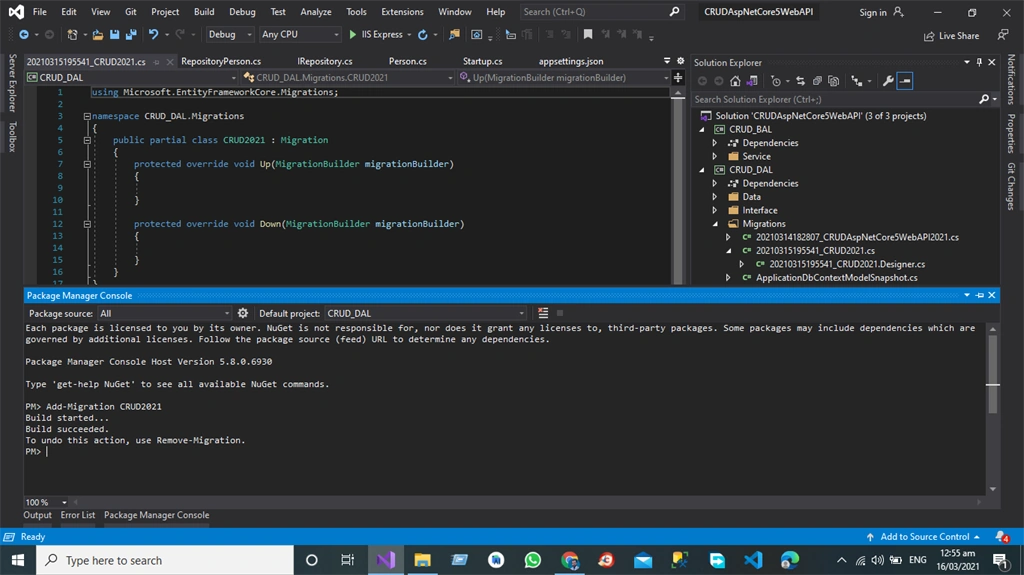1024x575 pixels.
Task: Collapse the Migrations folder
Action: click(x=715, y=223)
